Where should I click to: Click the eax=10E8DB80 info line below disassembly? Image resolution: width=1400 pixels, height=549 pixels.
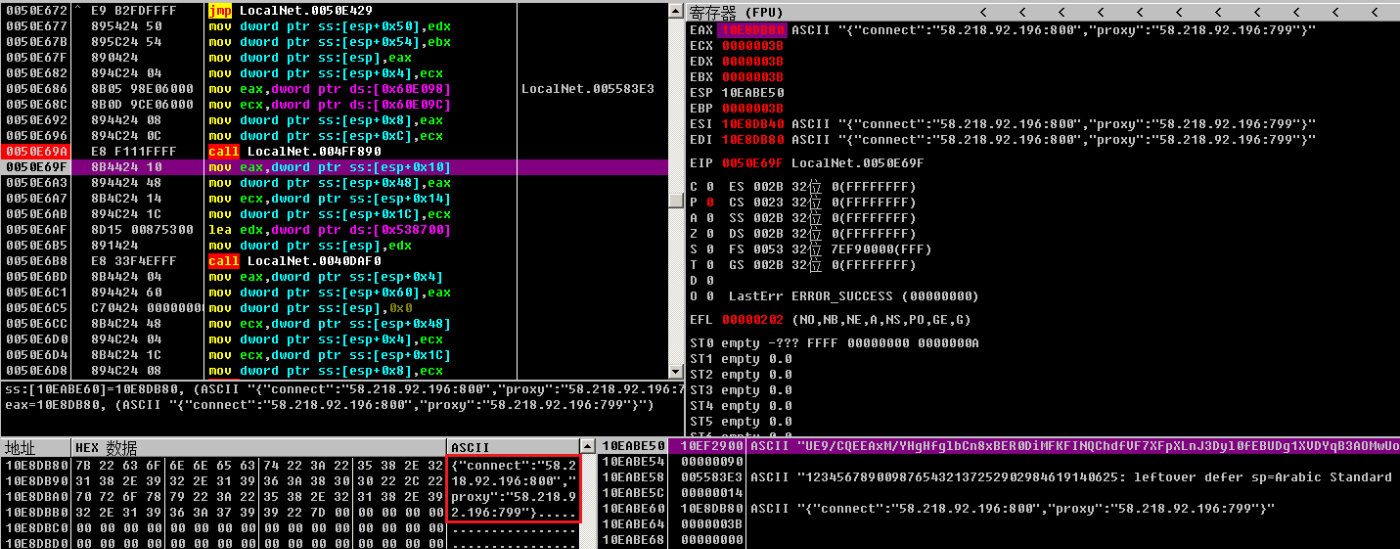click(329, 405)
